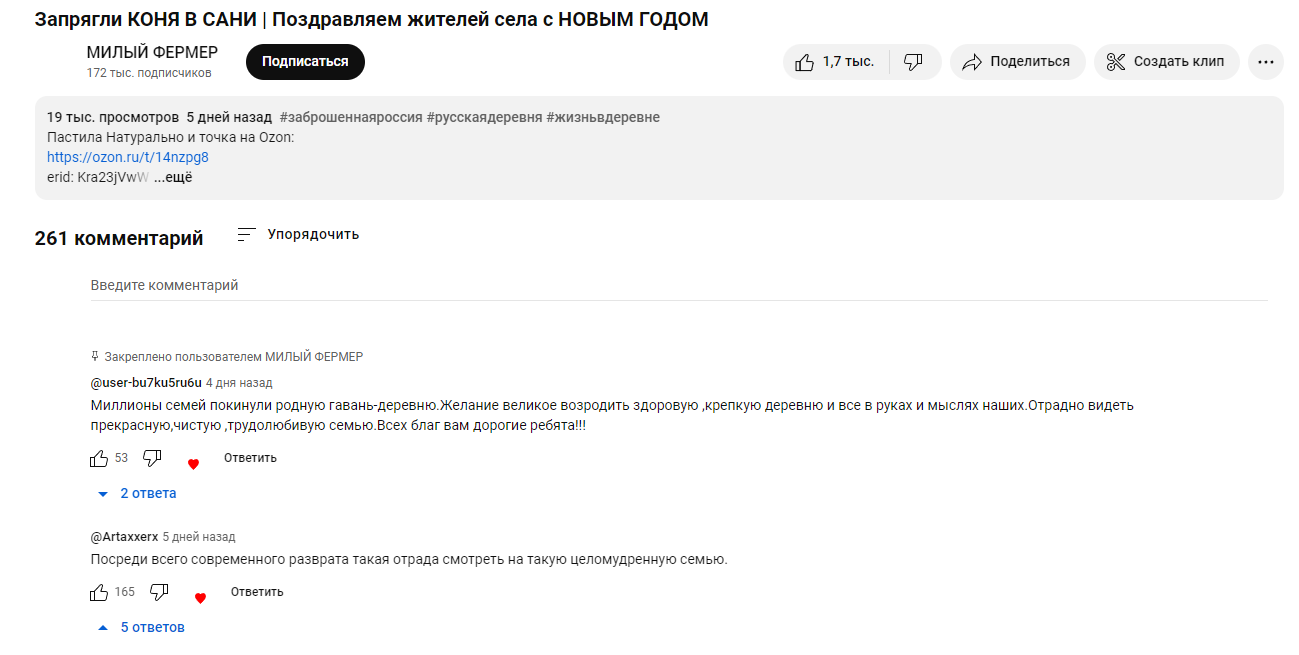Like the pinned comment by user-bu7ku5ru6u
The width and height of the screenshot is (1299, 655).
pos(99,458)
